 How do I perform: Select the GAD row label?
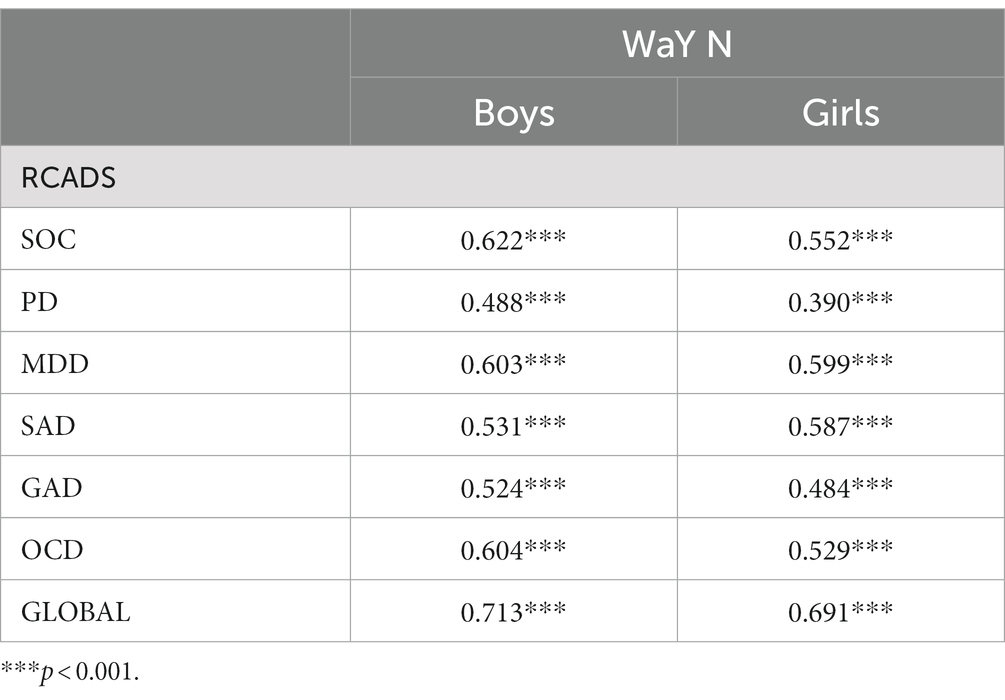click(x=51, y=488)
